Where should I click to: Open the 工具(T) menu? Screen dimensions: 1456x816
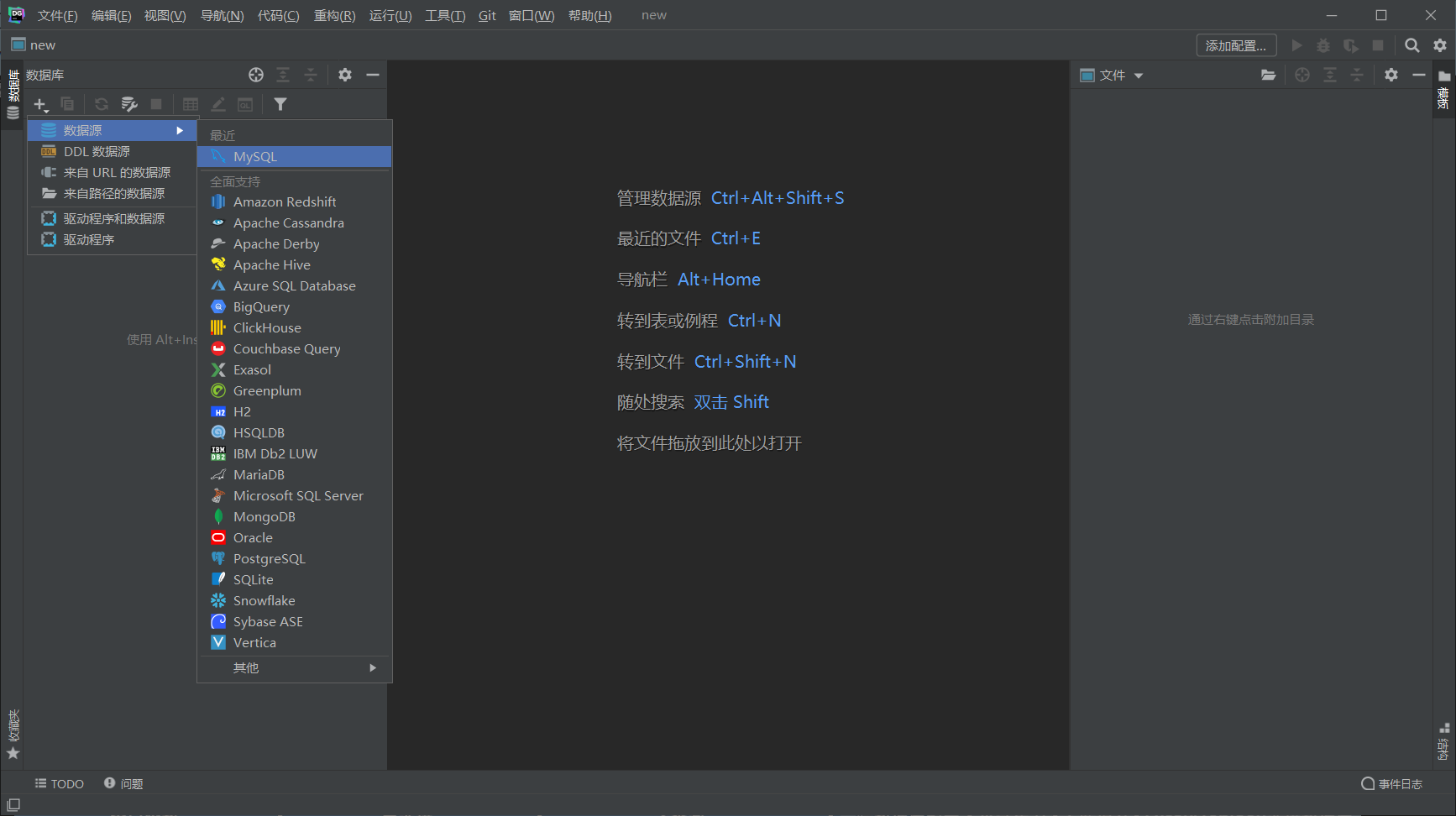click(445, 15)
